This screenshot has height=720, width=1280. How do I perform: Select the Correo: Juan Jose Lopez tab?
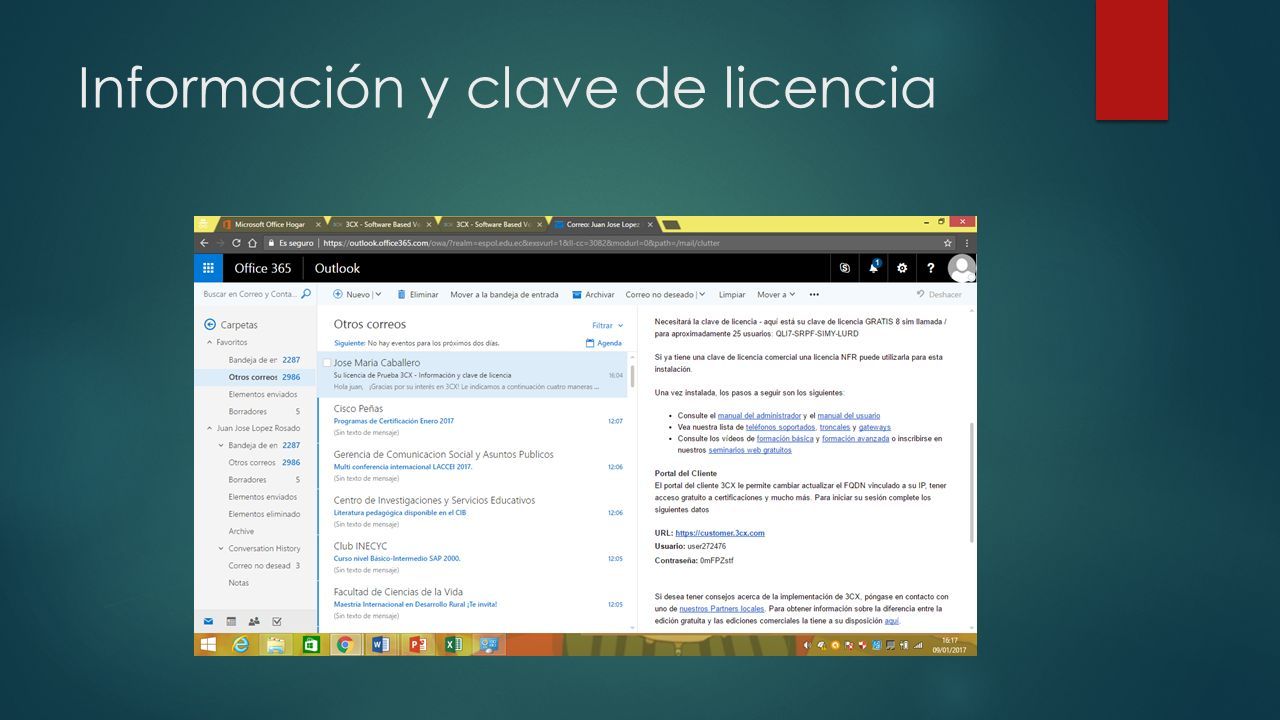click(x=605, y=224)
